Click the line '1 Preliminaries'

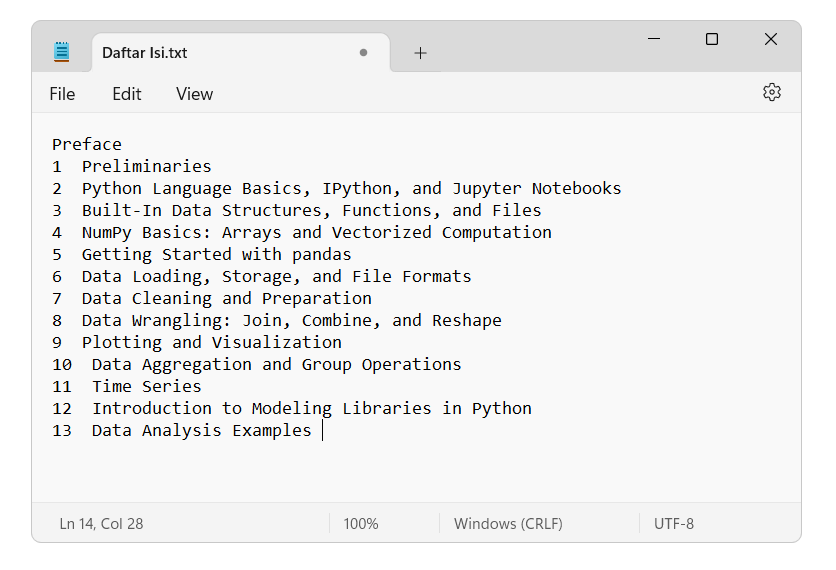tap(132, 166)
